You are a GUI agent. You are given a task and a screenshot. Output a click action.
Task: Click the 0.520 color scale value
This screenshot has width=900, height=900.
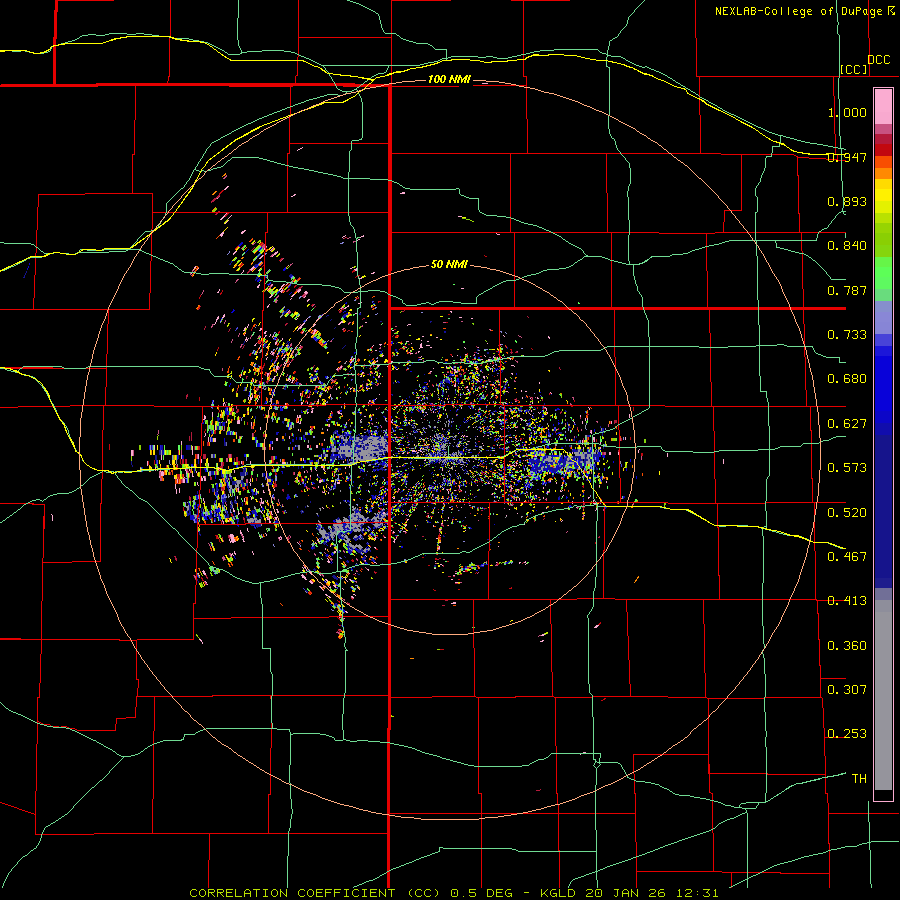[x=847, y=513]
